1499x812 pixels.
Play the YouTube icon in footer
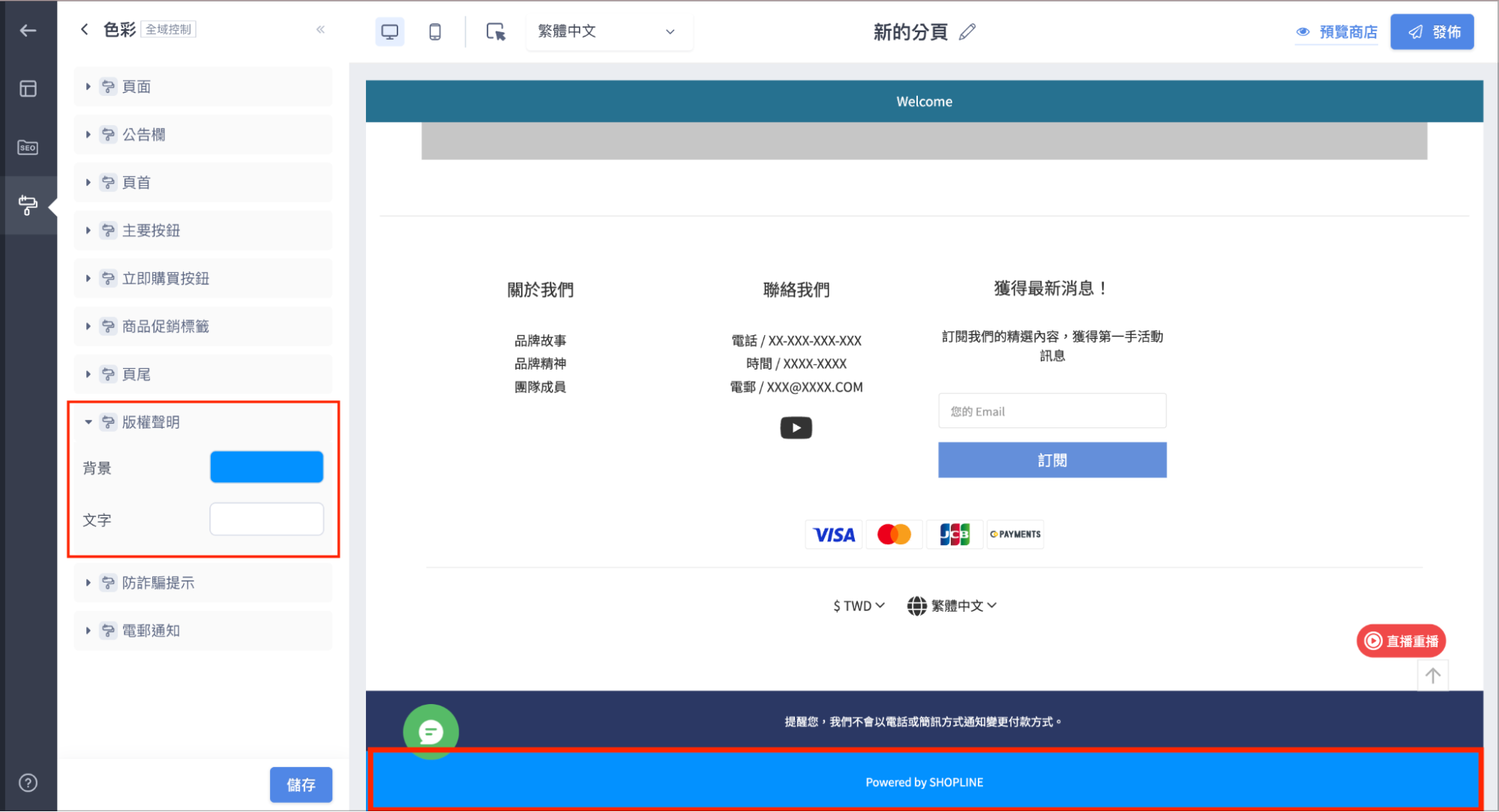pyautogui.click(x=796, y=428)
